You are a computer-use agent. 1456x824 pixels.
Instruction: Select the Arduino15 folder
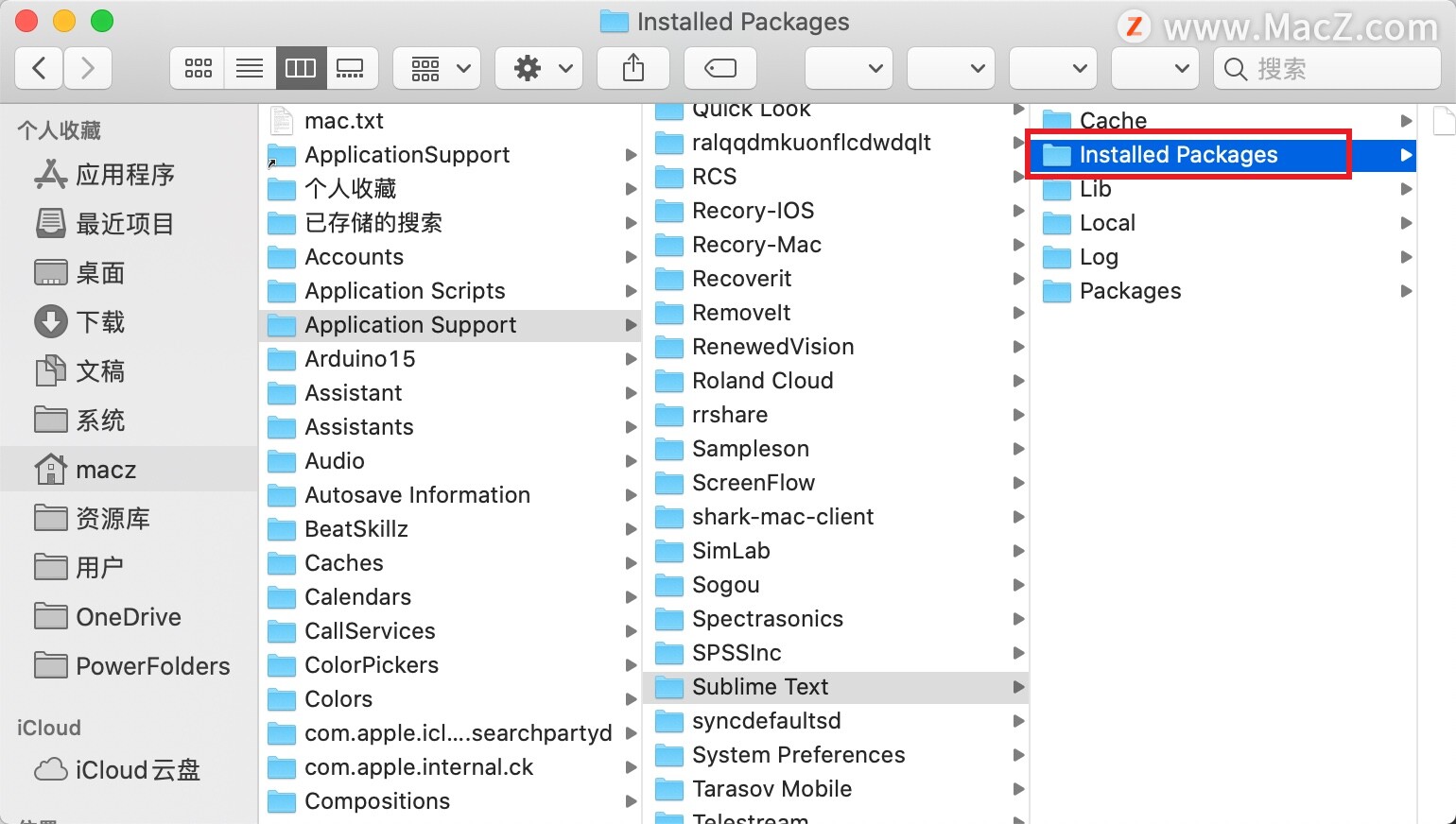[x=450, y=359]
